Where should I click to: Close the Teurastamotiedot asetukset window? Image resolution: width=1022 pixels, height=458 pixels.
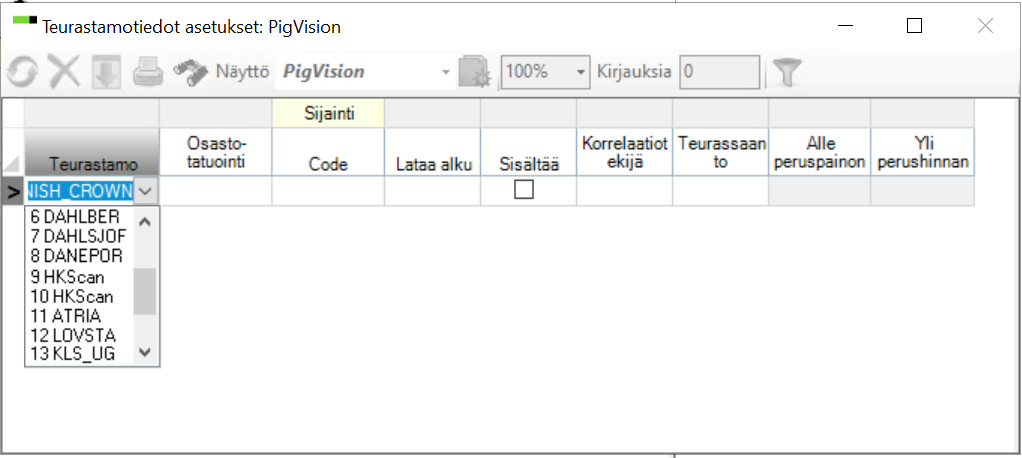tap(986, 26)
